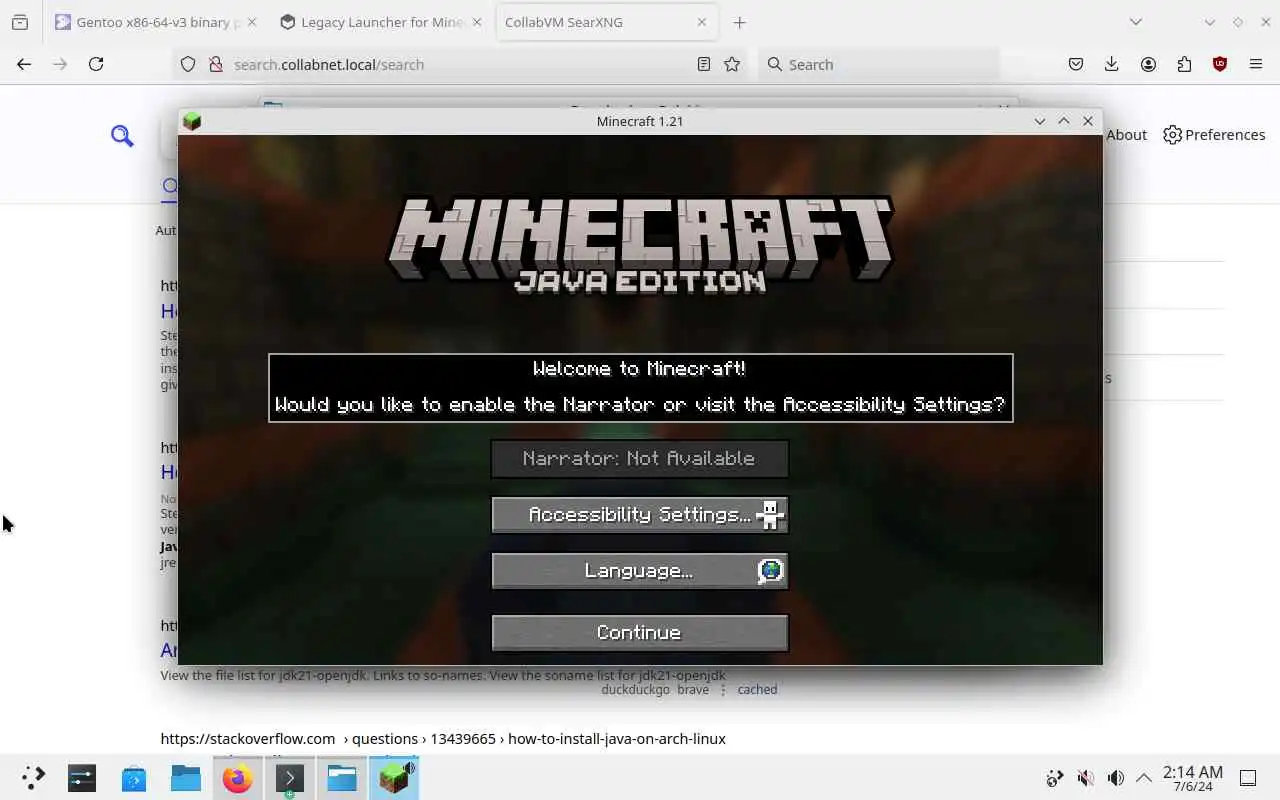The image size is (1280, 800).
Task: Switch to the open file manager window in taskbar
Action: pos(342,777)
